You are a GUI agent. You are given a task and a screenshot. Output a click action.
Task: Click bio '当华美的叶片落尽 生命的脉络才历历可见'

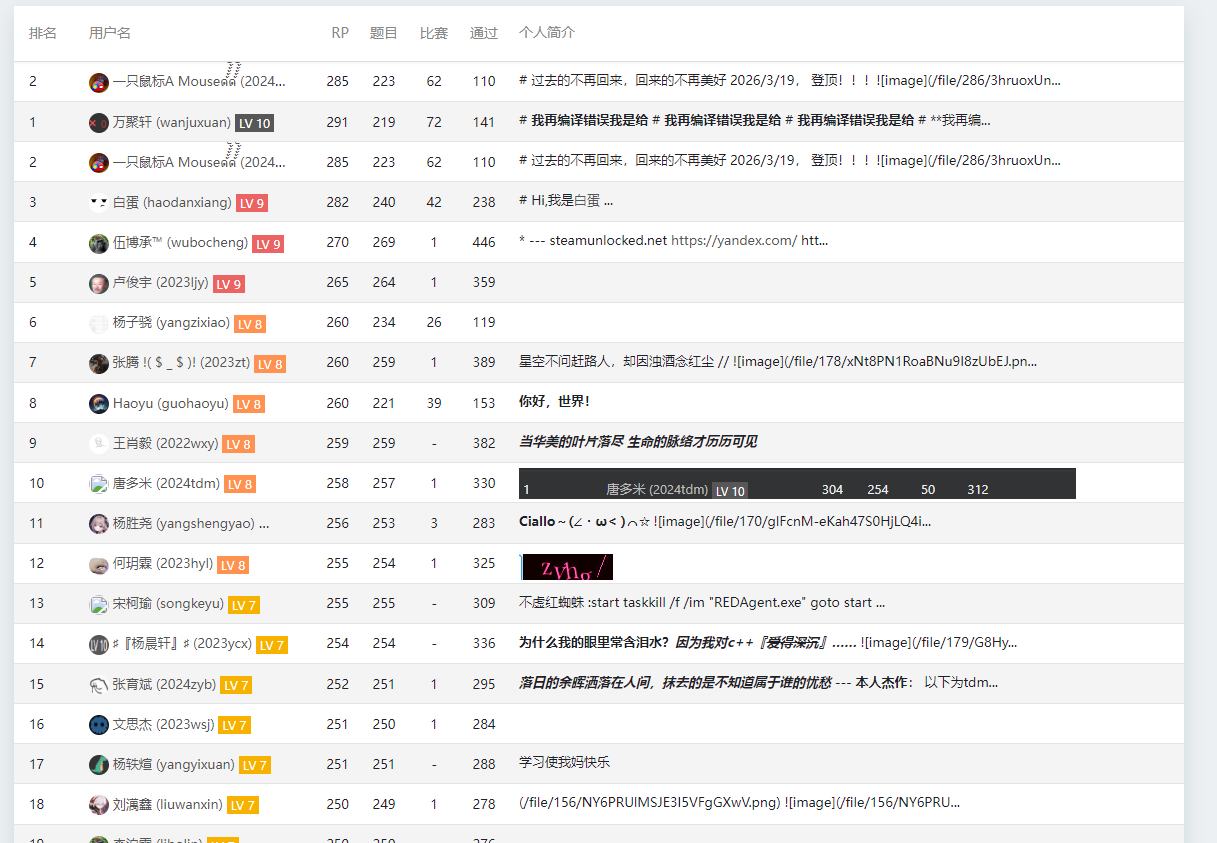pos(638,442)
